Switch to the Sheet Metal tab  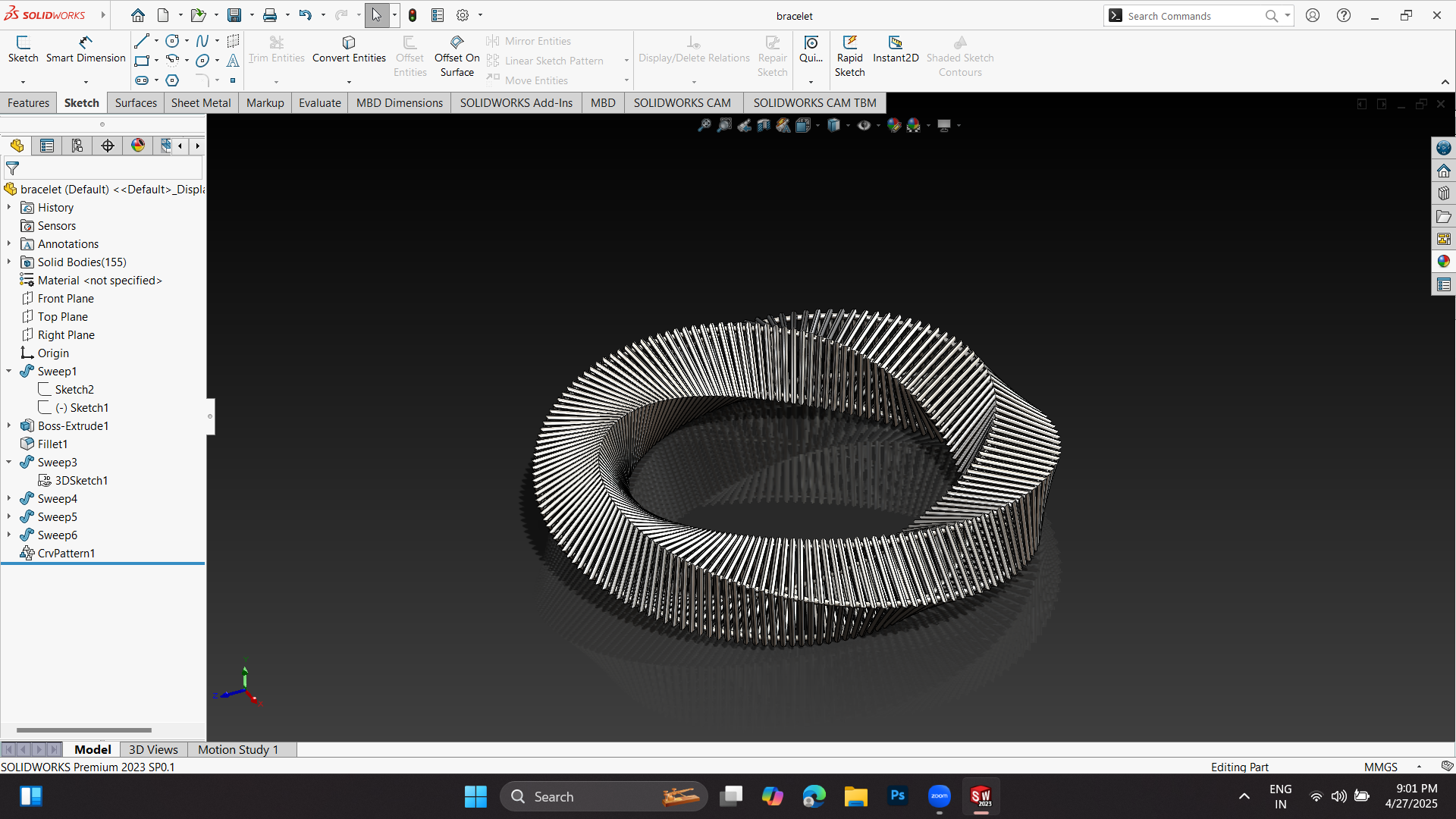click(201, 103)
